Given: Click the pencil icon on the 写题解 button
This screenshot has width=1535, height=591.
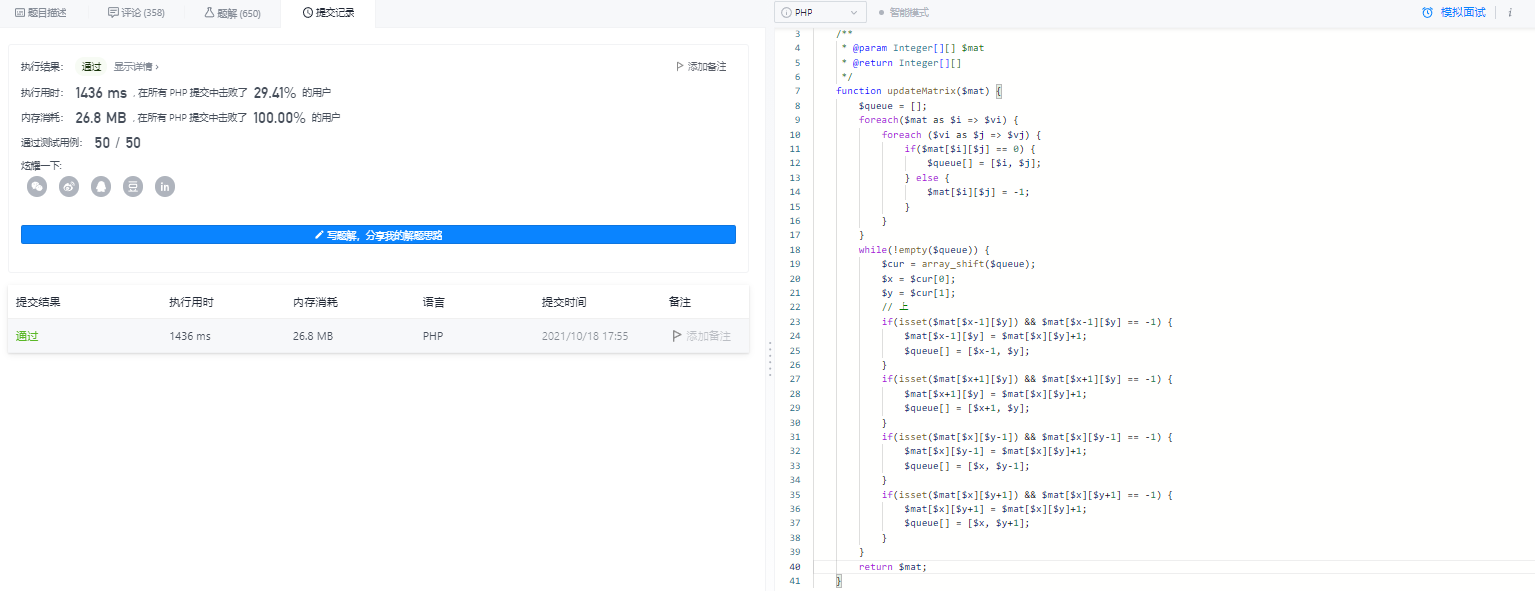Looking at the screenshot, I should [319, 235].
